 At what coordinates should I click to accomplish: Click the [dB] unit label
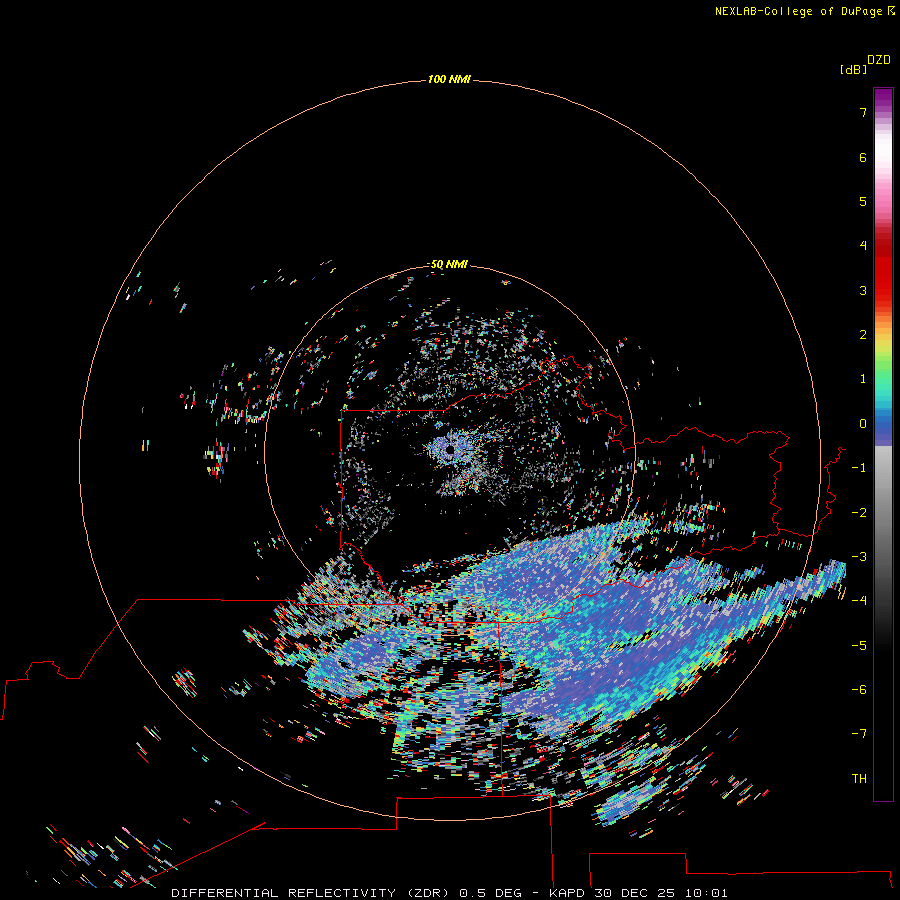853,70
